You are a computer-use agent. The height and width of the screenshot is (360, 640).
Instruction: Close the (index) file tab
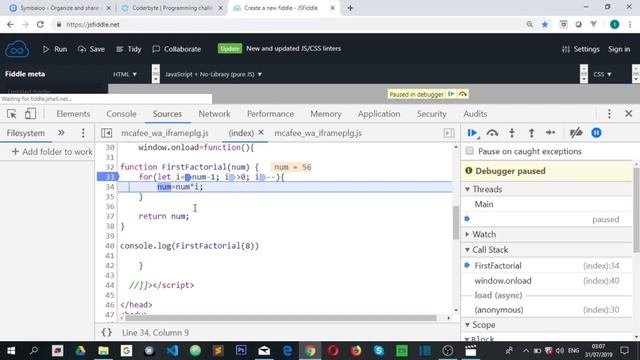click(261, 133)
